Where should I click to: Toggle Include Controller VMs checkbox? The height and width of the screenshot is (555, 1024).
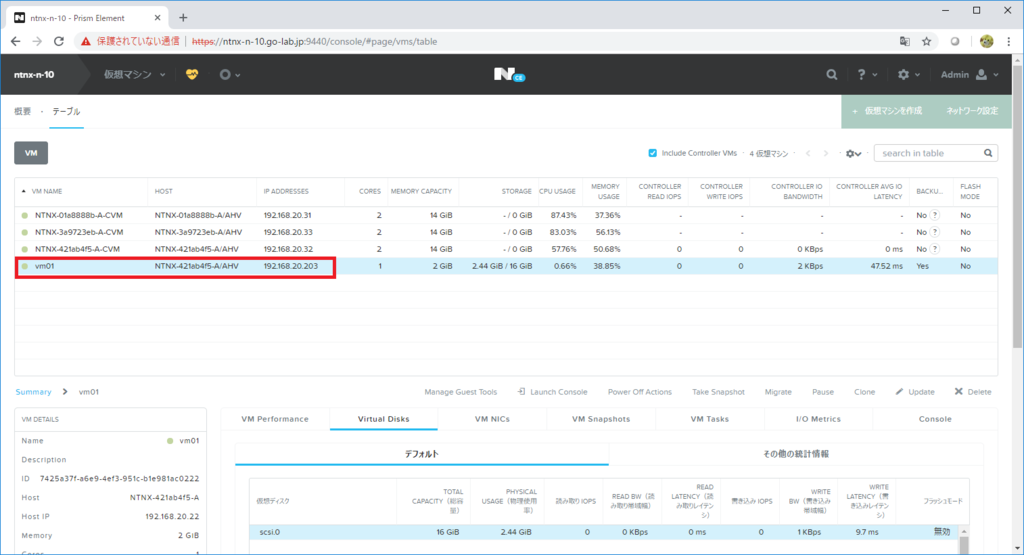coord(652,153)
